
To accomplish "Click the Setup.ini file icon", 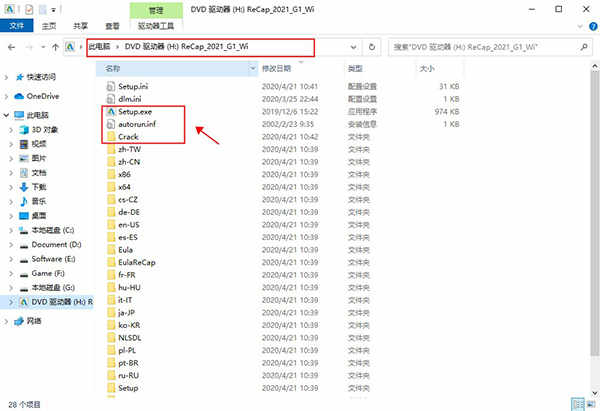I will 111,86.
